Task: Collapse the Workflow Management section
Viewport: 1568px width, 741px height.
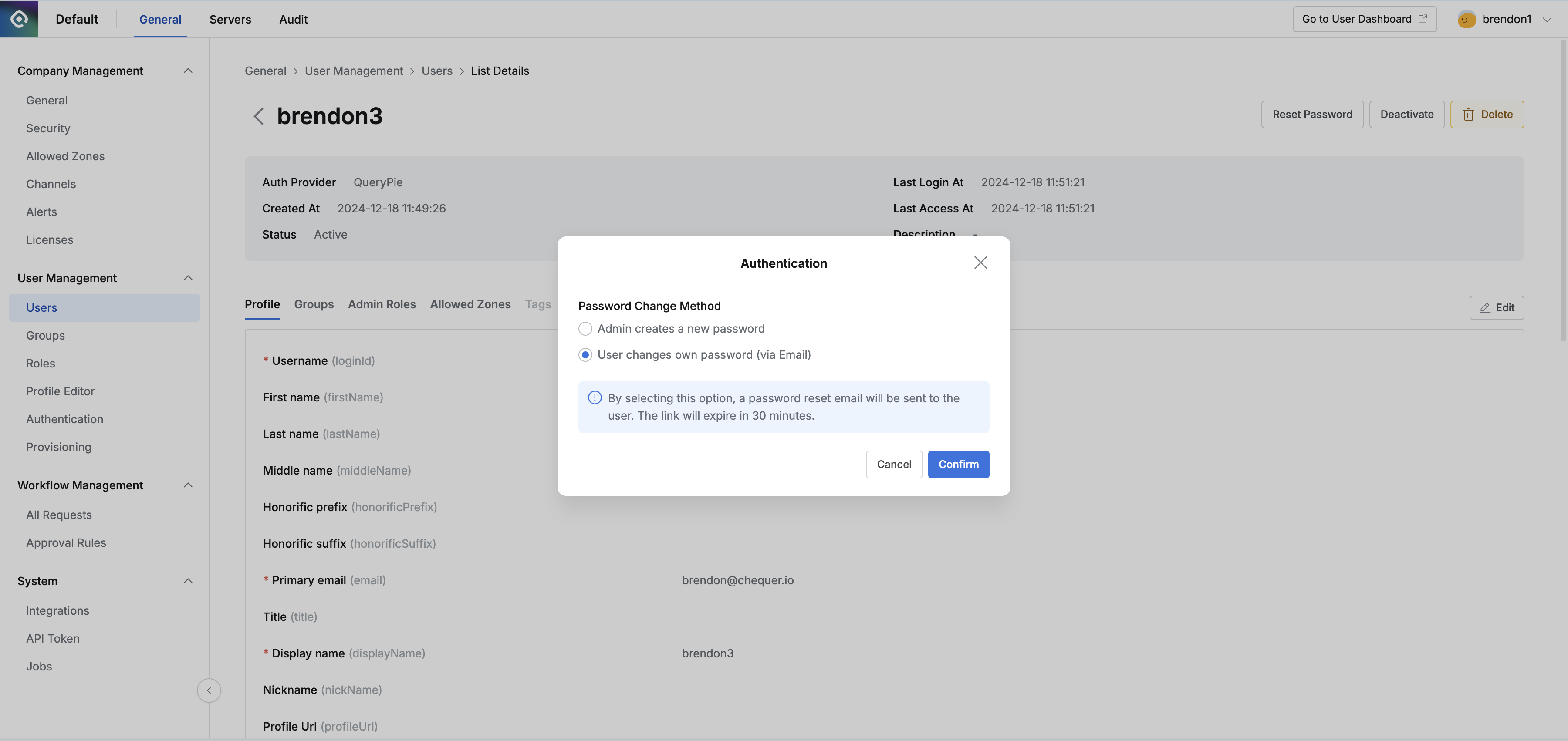Action: [187, 485]
